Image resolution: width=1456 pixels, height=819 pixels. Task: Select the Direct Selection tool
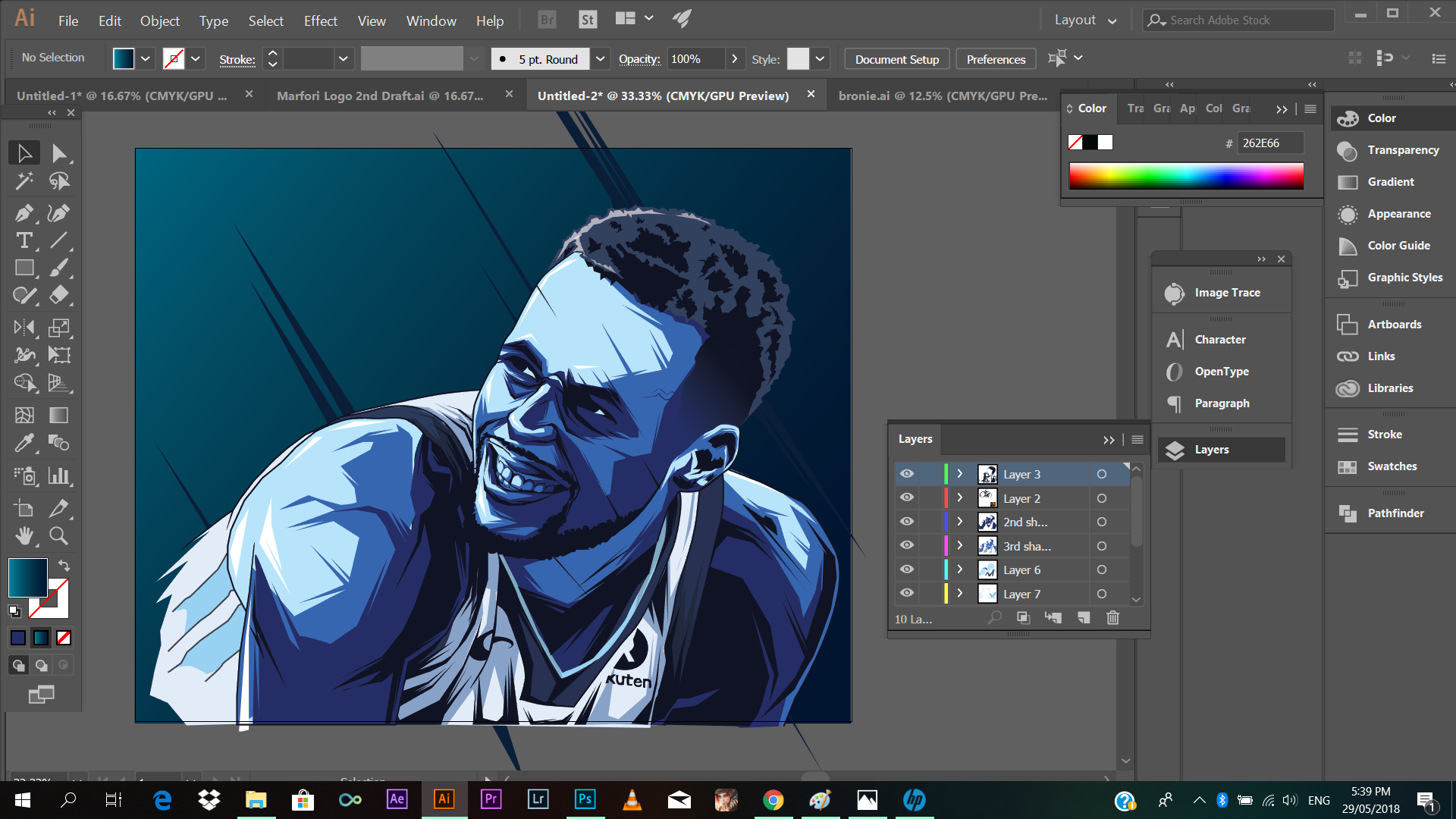(59, 153)
